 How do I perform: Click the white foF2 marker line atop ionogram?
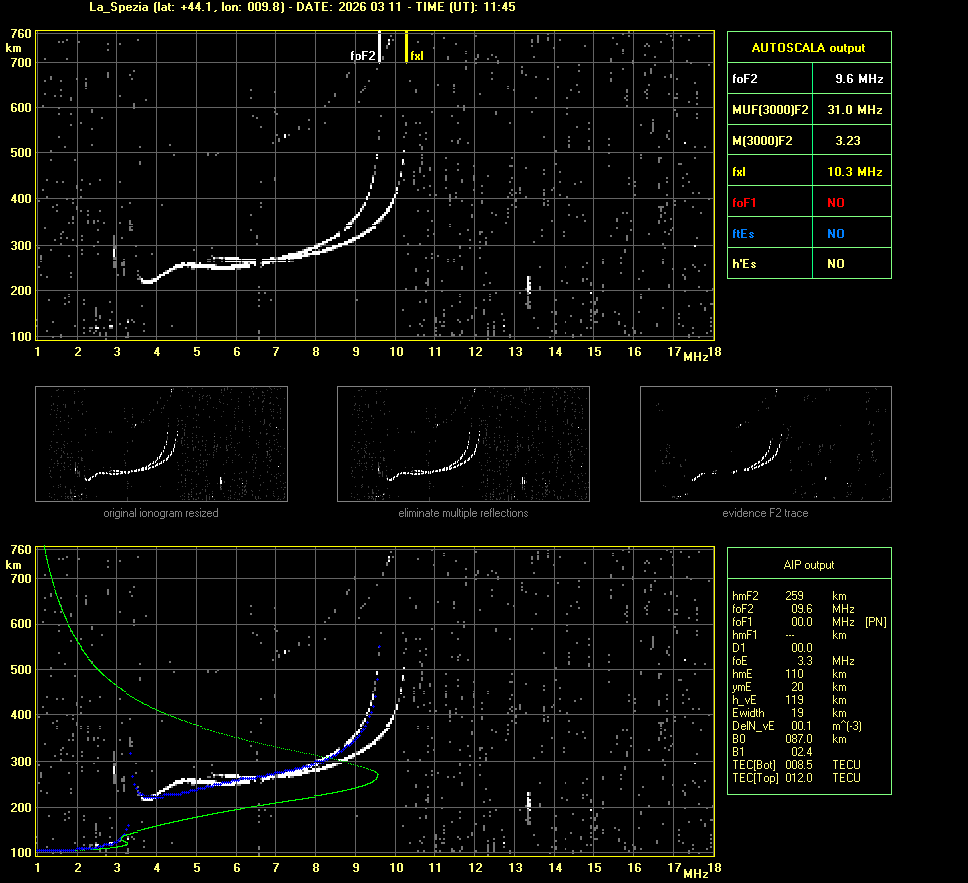click(379, 46)
